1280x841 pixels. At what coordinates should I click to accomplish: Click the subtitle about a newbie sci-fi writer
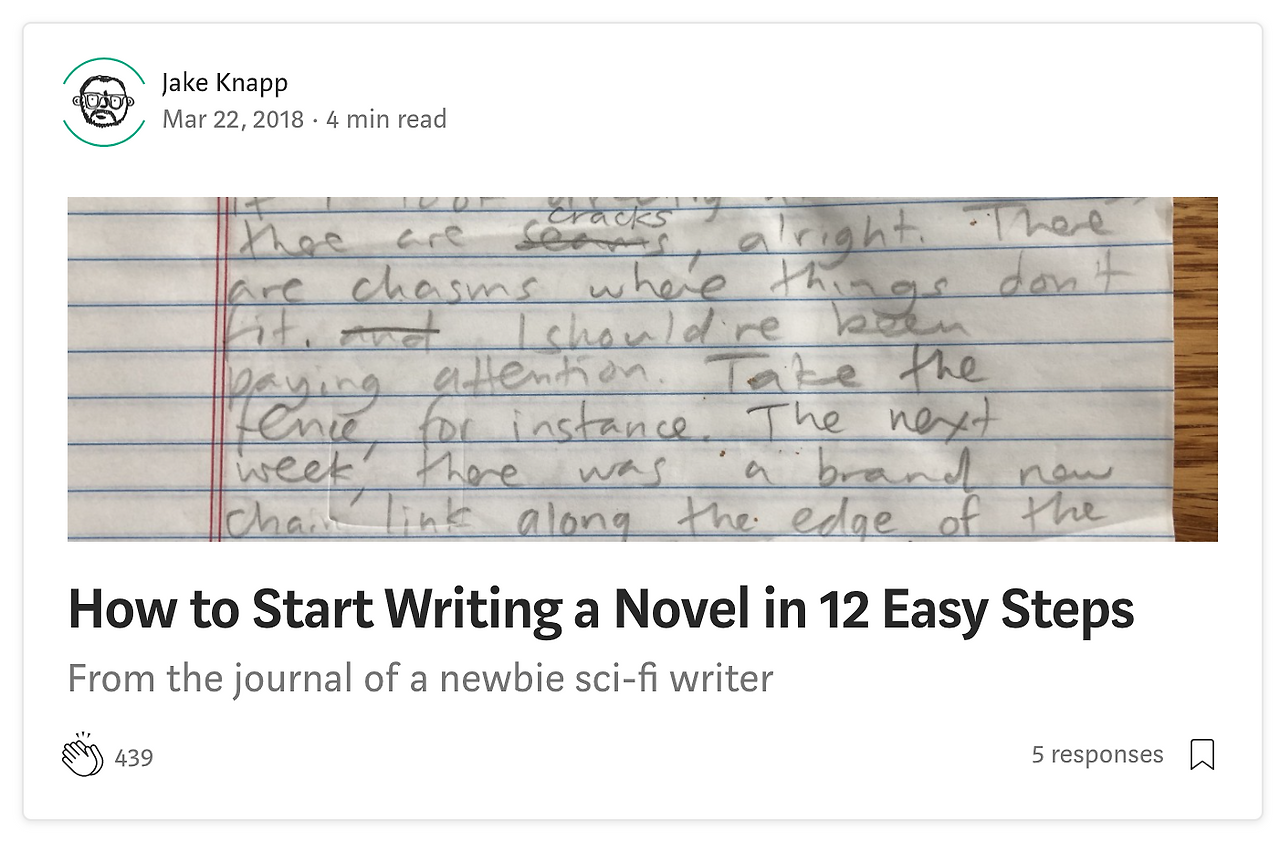(420, 679)
